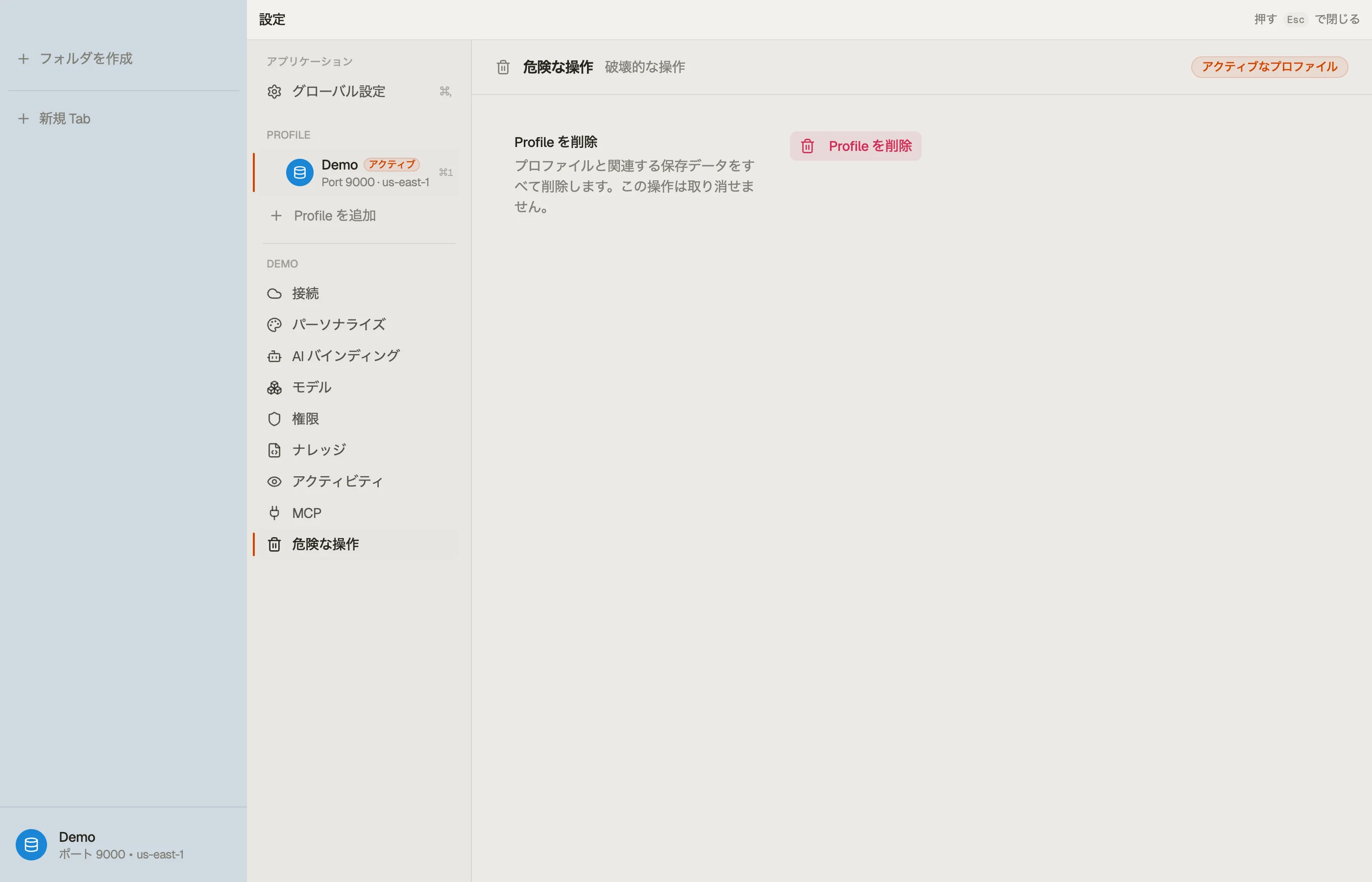
Task: Select the モデル section
Action: coord(359,388)
